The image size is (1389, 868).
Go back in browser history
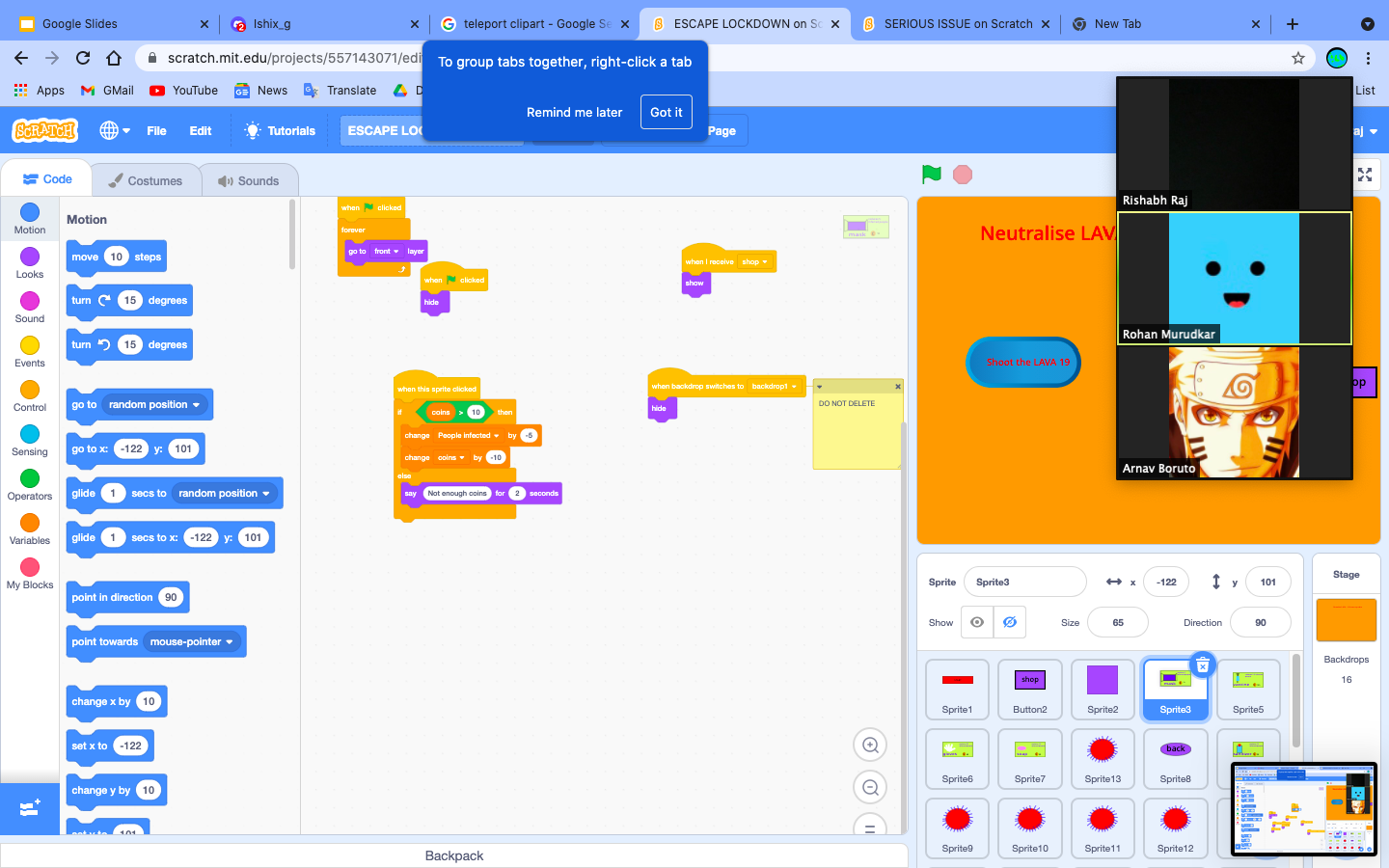click(21, 58)
